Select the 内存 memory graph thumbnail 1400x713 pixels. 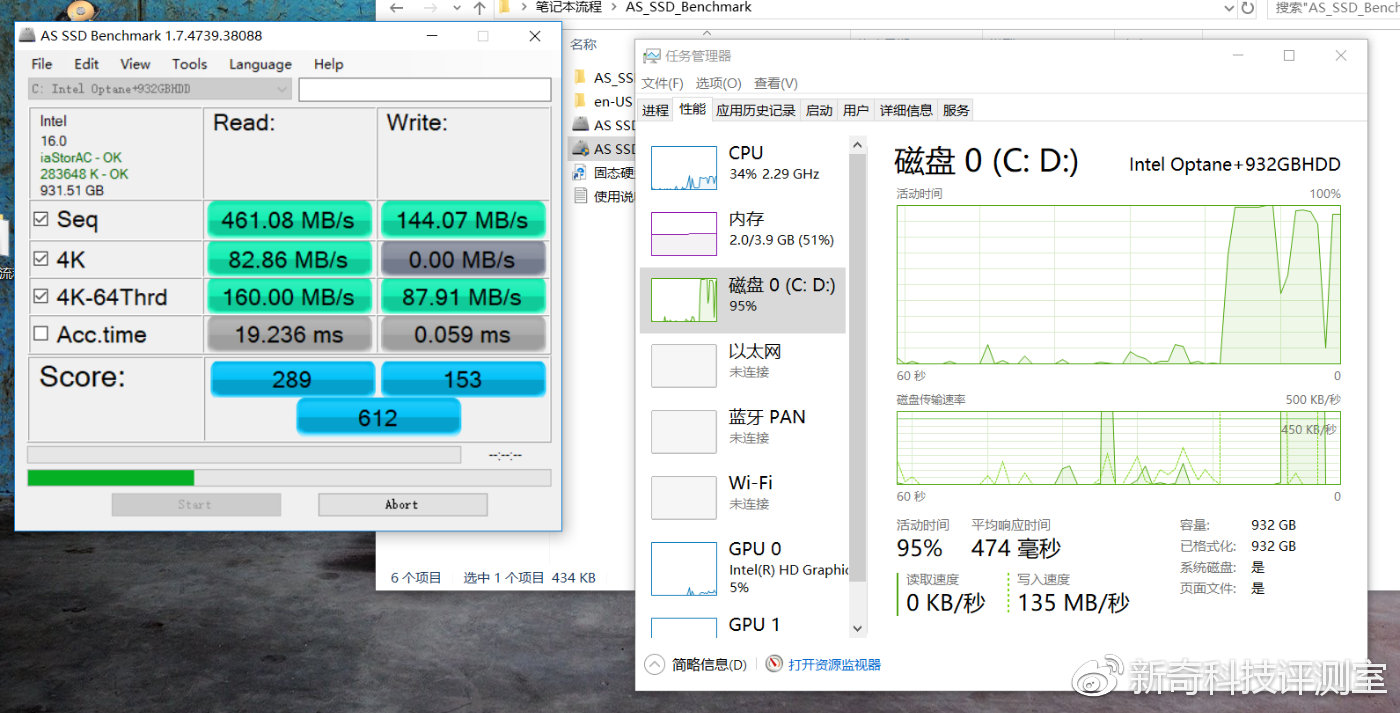[684, 234]
